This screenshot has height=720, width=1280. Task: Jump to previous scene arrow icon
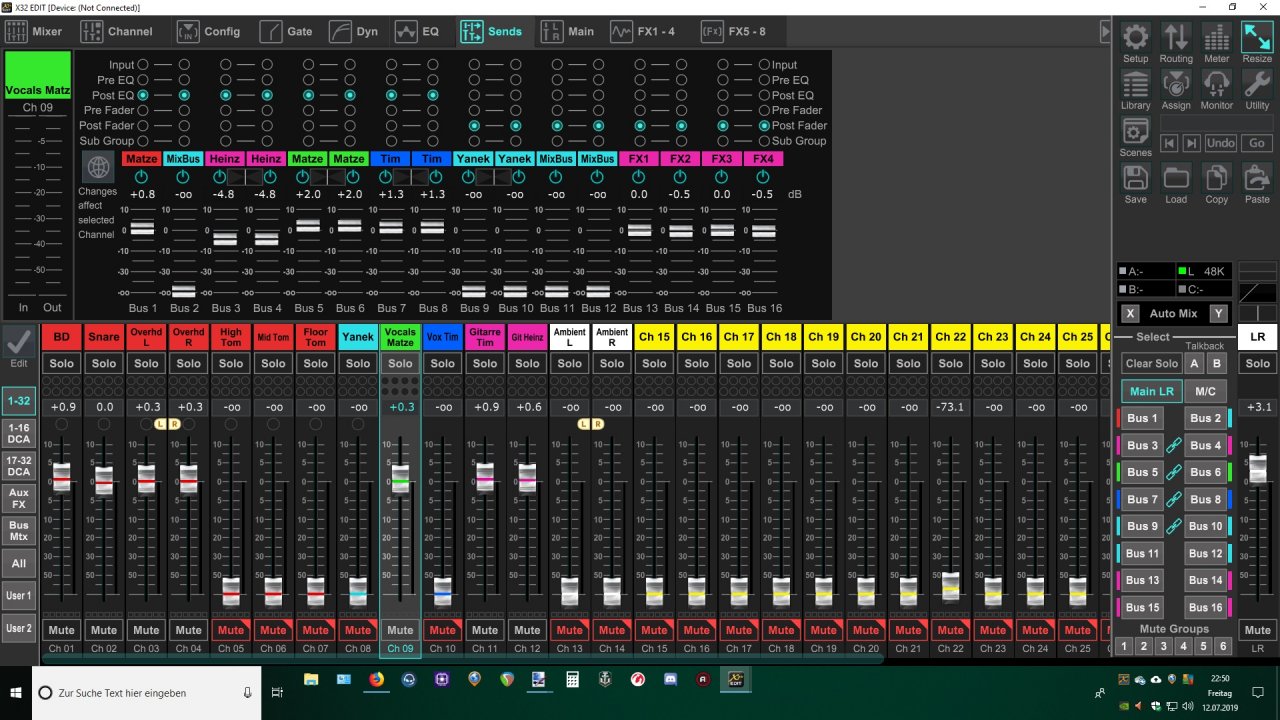click(1169, 143)
